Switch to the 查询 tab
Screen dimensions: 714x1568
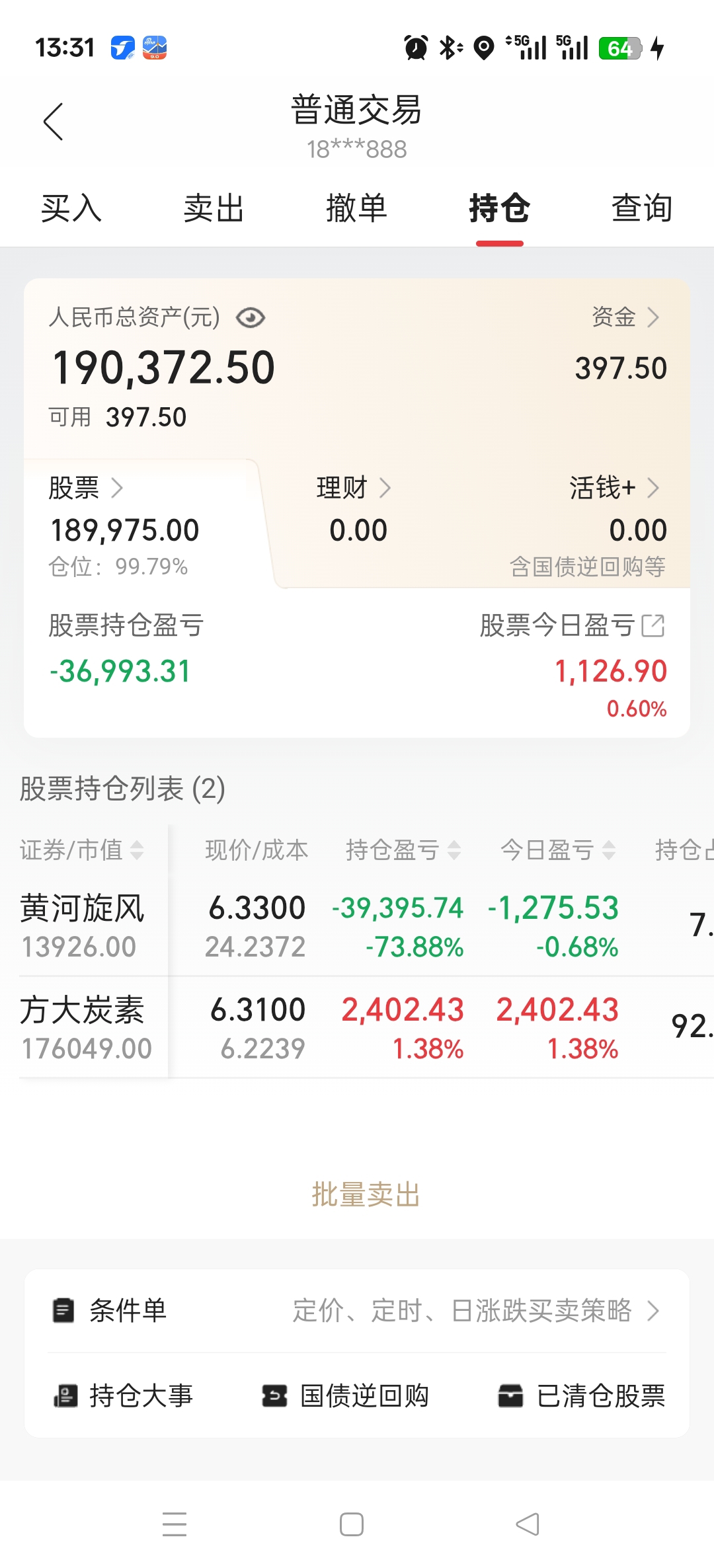point(641,208)
